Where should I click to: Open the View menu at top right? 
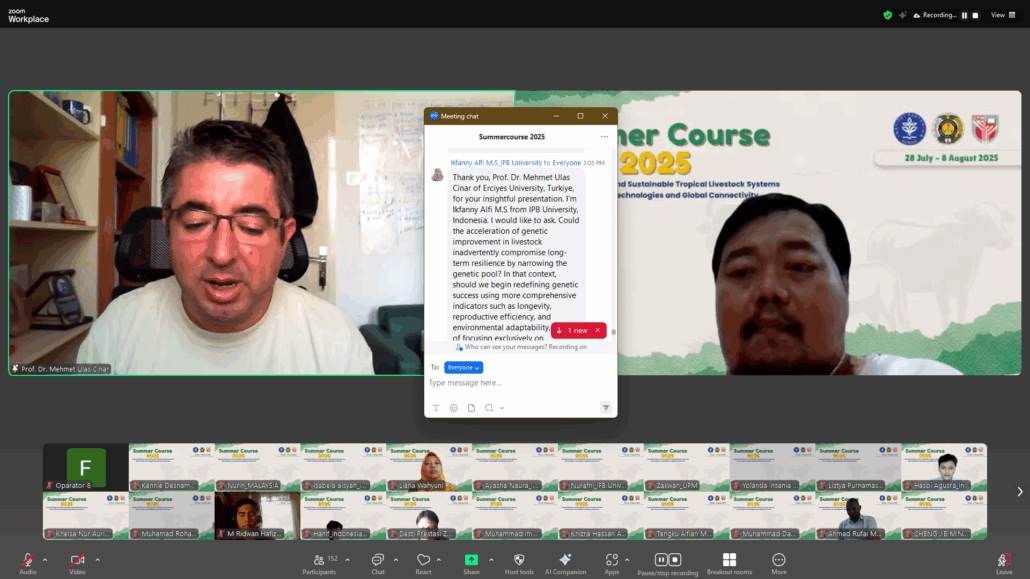(997, 15)
